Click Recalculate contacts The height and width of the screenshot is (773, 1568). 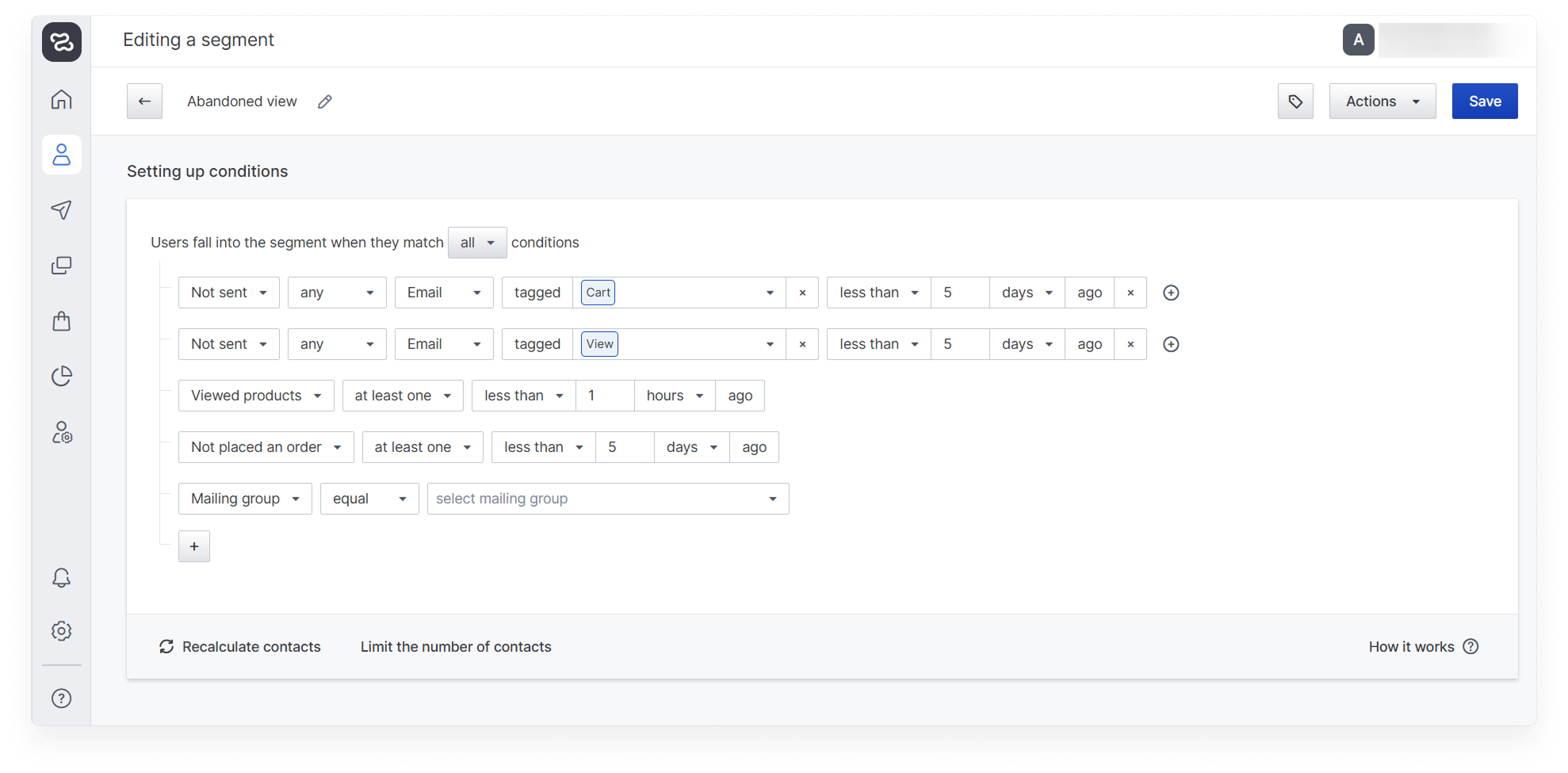tap(240, 647)
